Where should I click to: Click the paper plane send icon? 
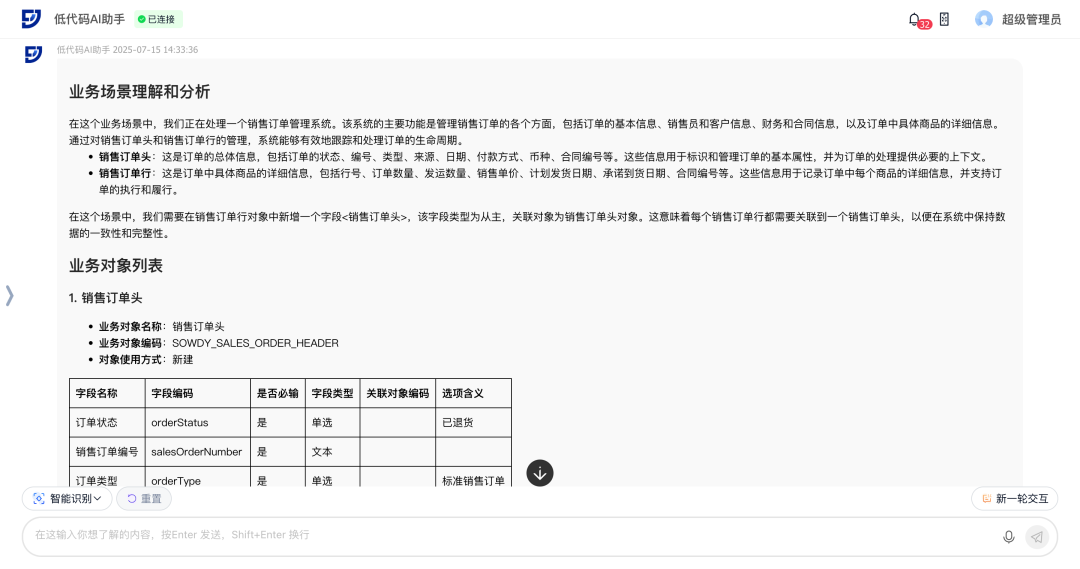[x=1037, y=537]
